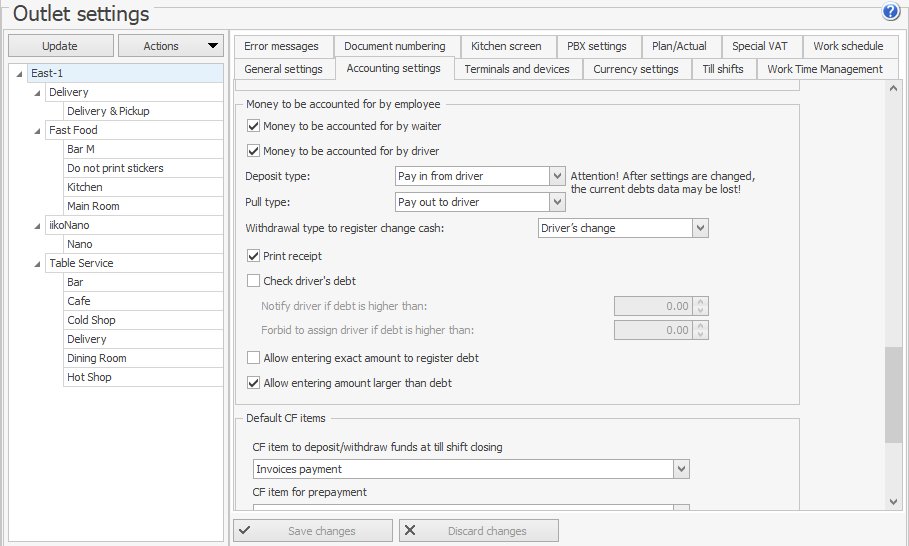Open the help question mark icon
The width and height of the screenshot is (909, 546).
[x=891, y=12]
